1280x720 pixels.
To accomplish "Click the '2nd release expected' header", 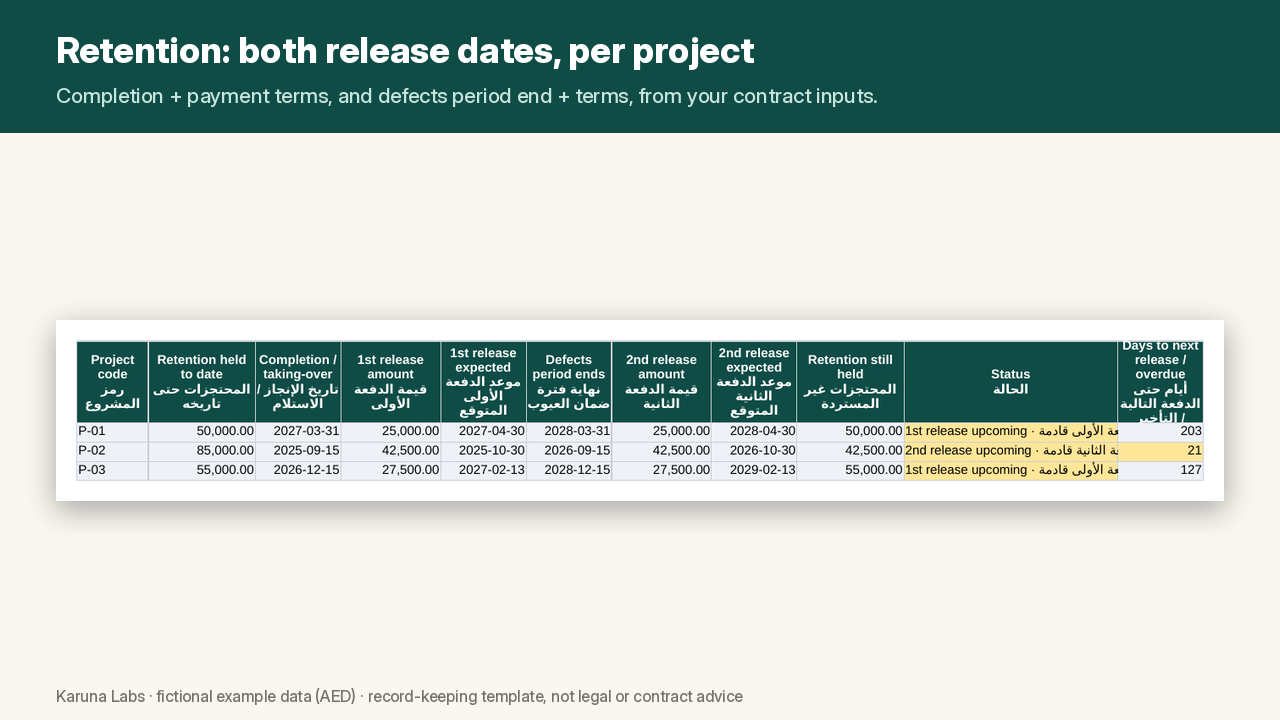I will click(x=754, y=382).
